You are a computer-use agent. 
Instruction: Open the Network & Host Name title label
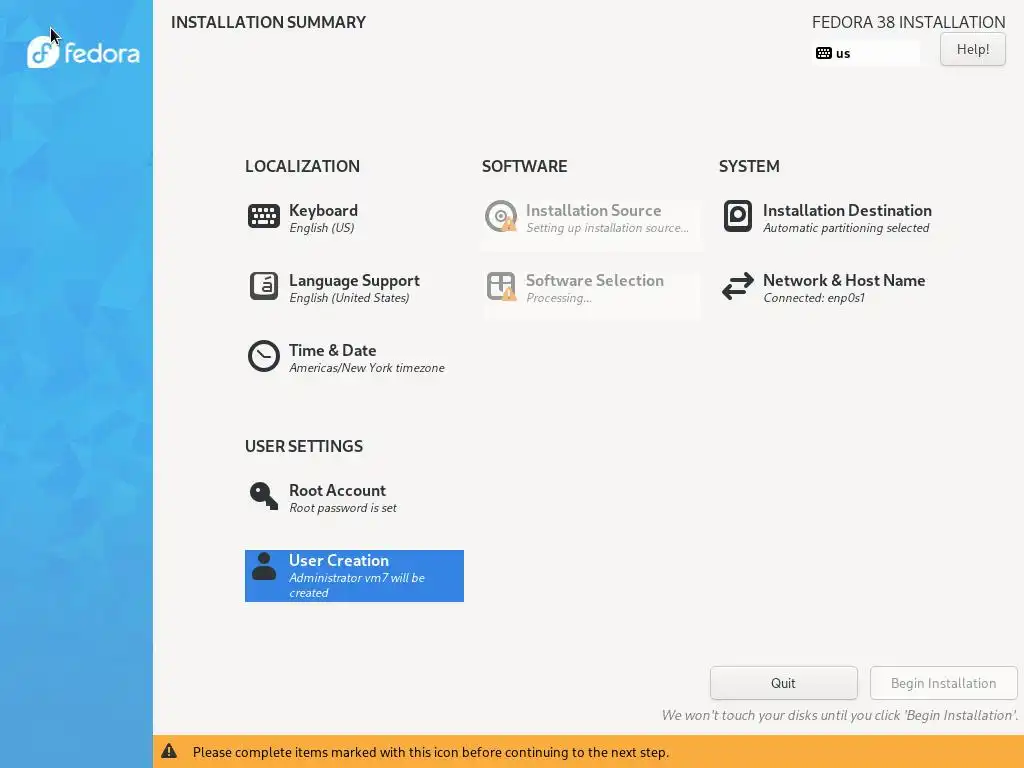(844, 280)
